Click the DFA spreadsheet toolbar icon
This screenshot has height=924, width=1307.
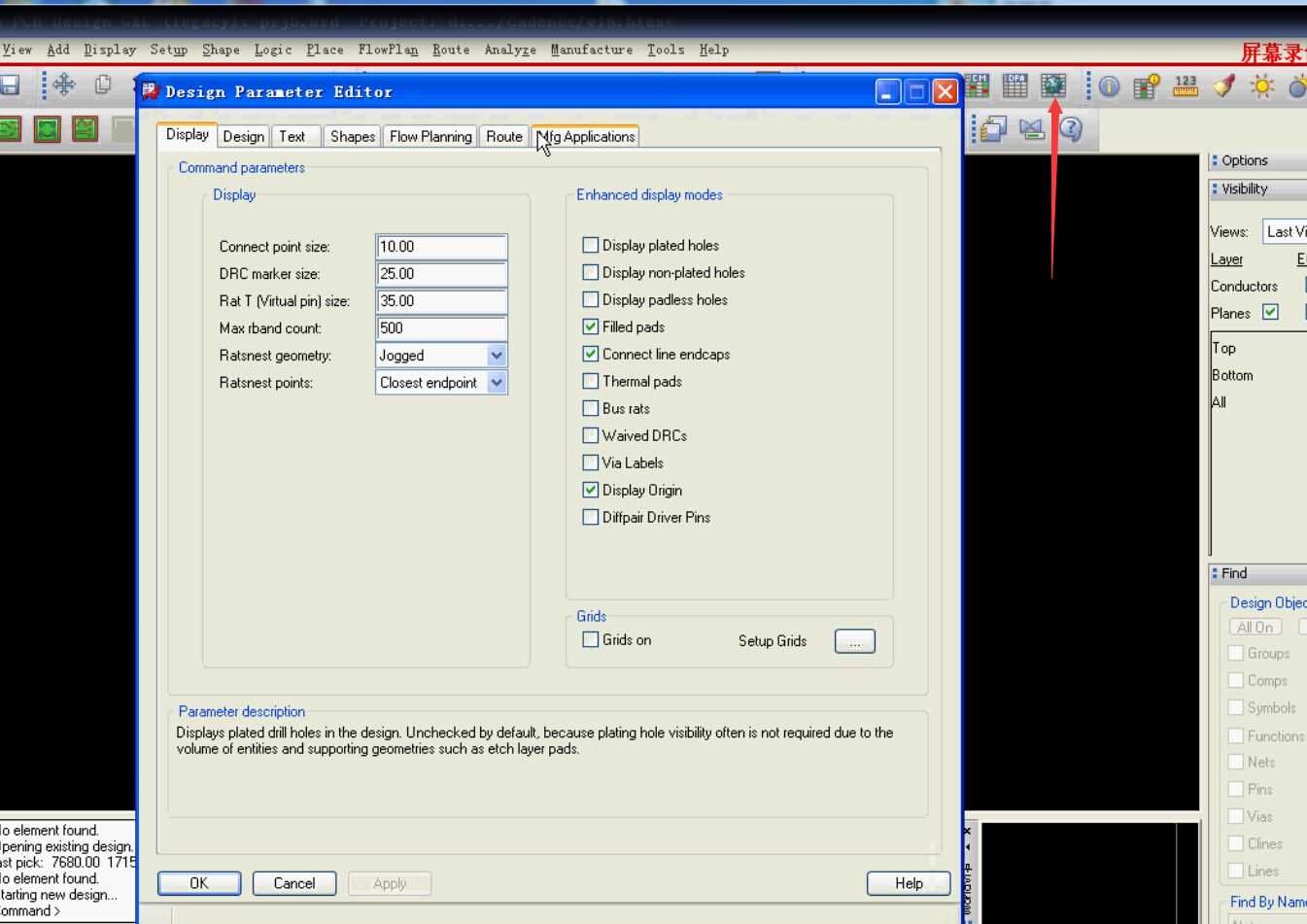(x=1015, y=86)
